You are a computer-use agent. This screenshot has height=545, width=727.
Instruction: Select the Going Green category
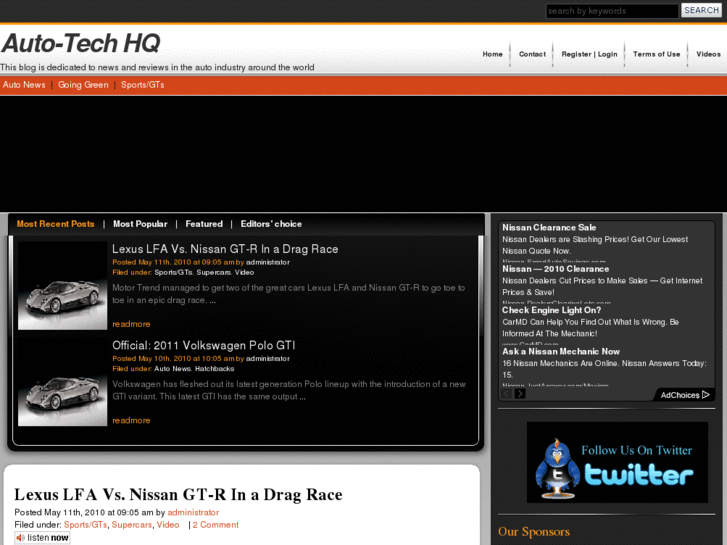[x=83, y=85]
